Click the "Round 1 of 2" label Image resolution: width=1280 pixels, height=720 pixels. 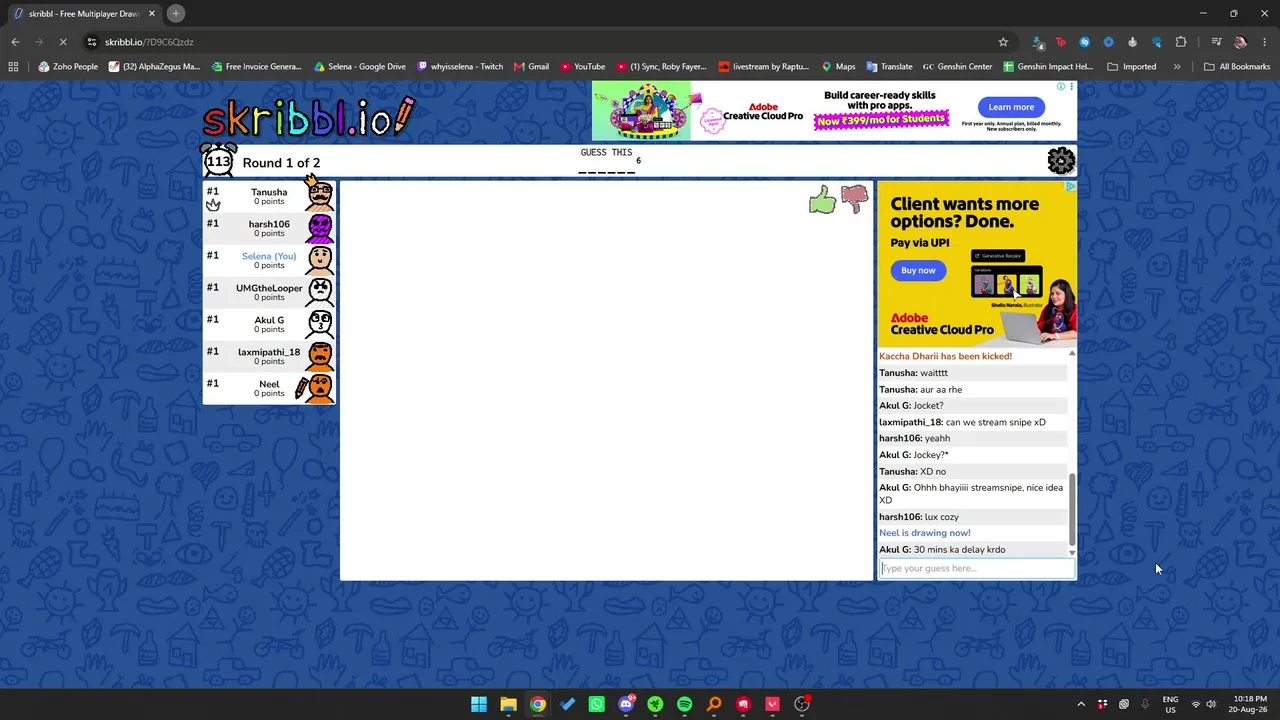pyautogui.click(x=281, y=163)
